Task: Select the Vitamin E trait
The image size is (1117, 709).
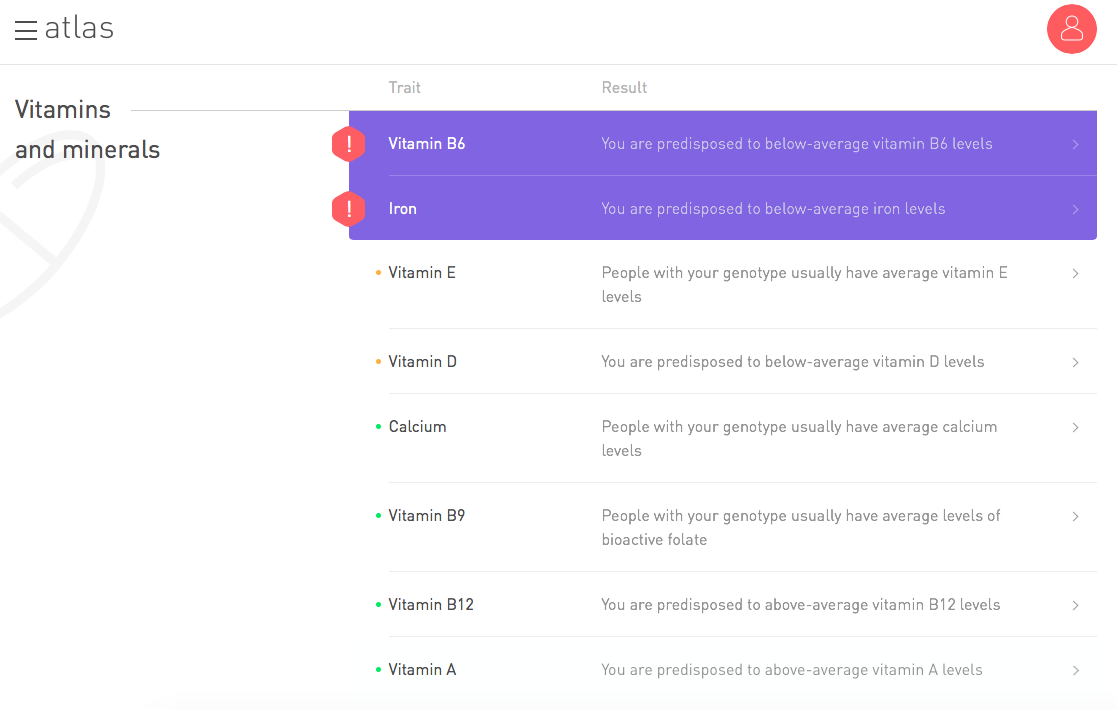Action: coord(422,272)
